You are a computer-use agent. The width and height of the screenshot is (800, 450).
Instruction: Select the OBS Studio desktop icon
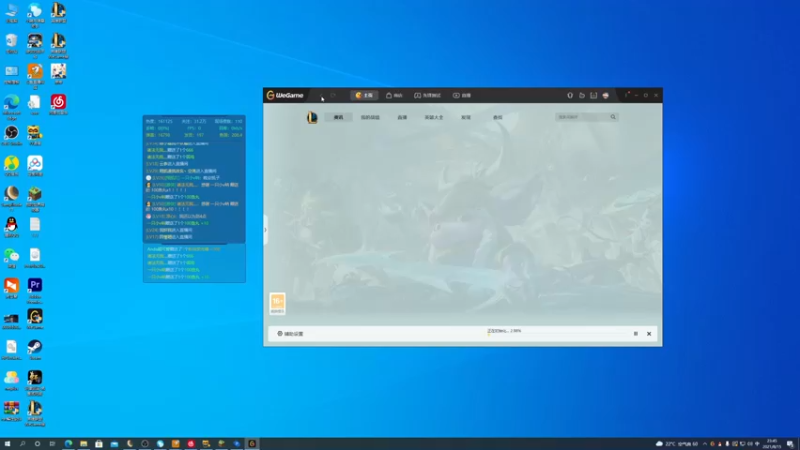click(x=11, y=136)
